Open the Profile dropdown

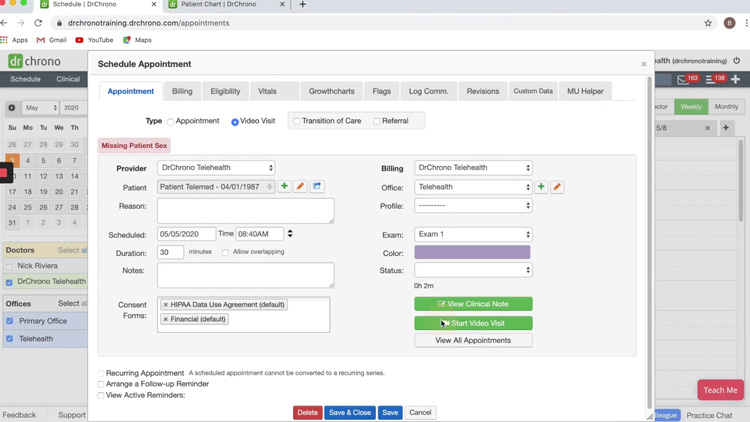click(x=473, y=206)
